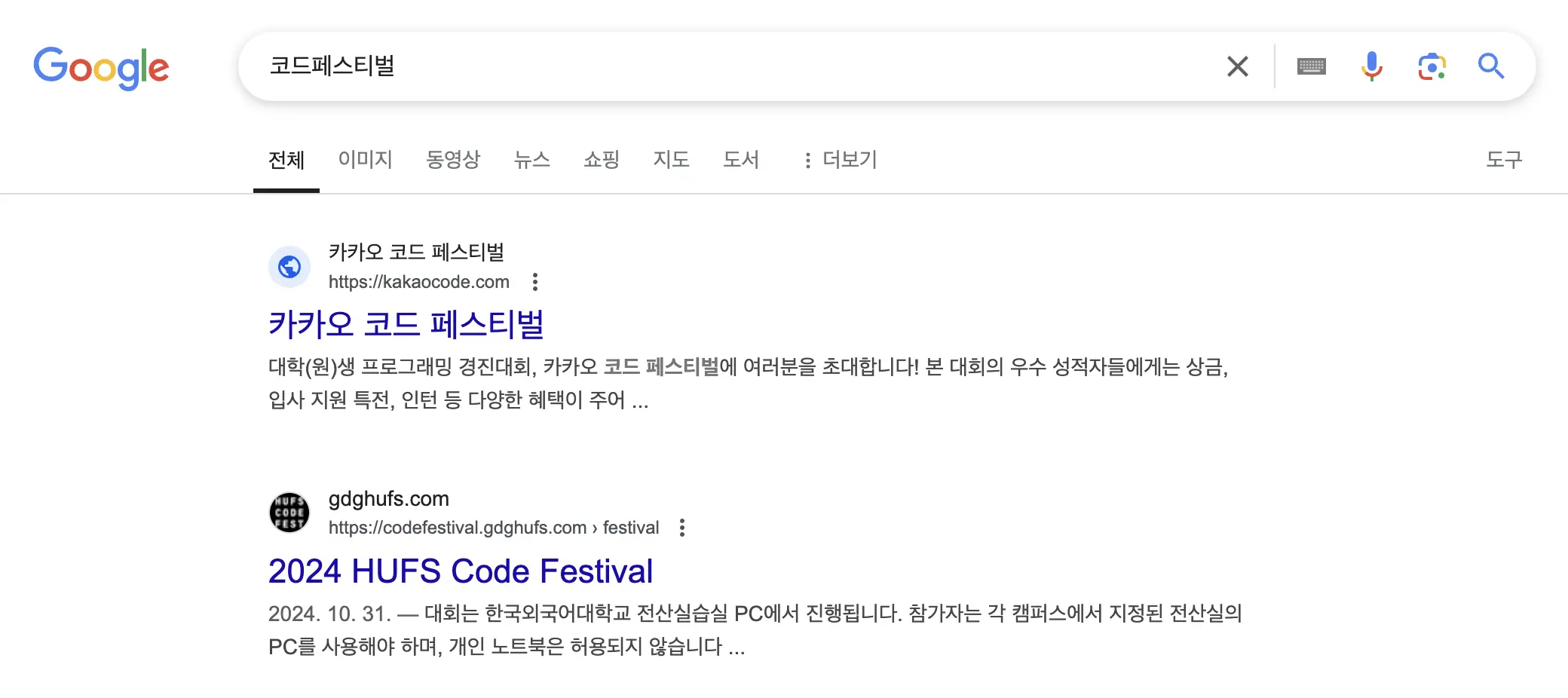Image resolution: width=1568 pixels, height=698 pixels.
Task: Open the on-screen keyboard icon
Action: 1311,66
